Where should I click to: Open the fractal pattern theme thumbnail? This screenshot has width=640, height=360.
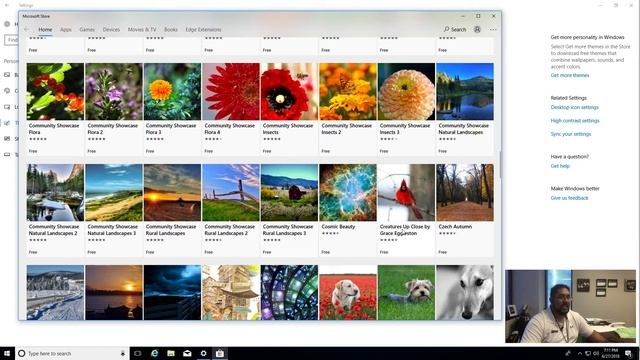pos(289,292)
